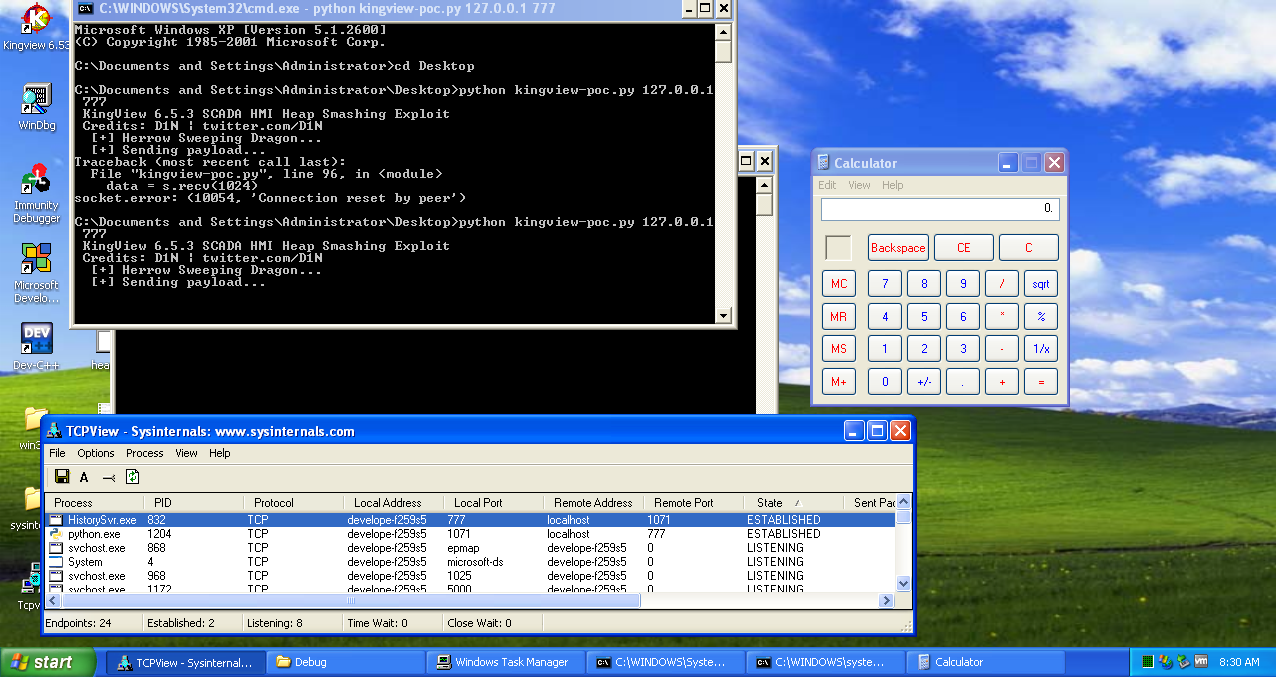Click the CE button in Calculator
The image size is (1276, 677).
pyautogui.click(x=964, y=248)
